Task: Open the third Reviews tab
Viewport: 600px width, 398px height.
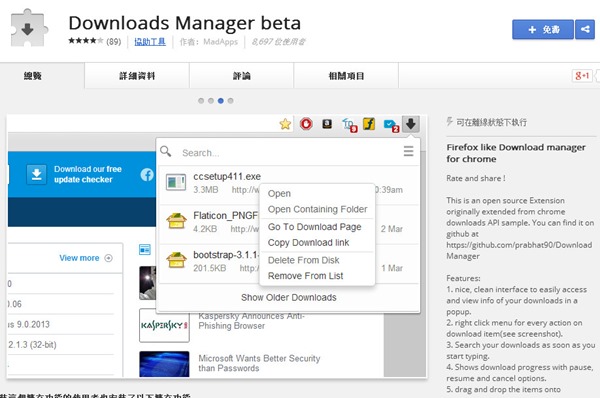Action: coord(241,76)
